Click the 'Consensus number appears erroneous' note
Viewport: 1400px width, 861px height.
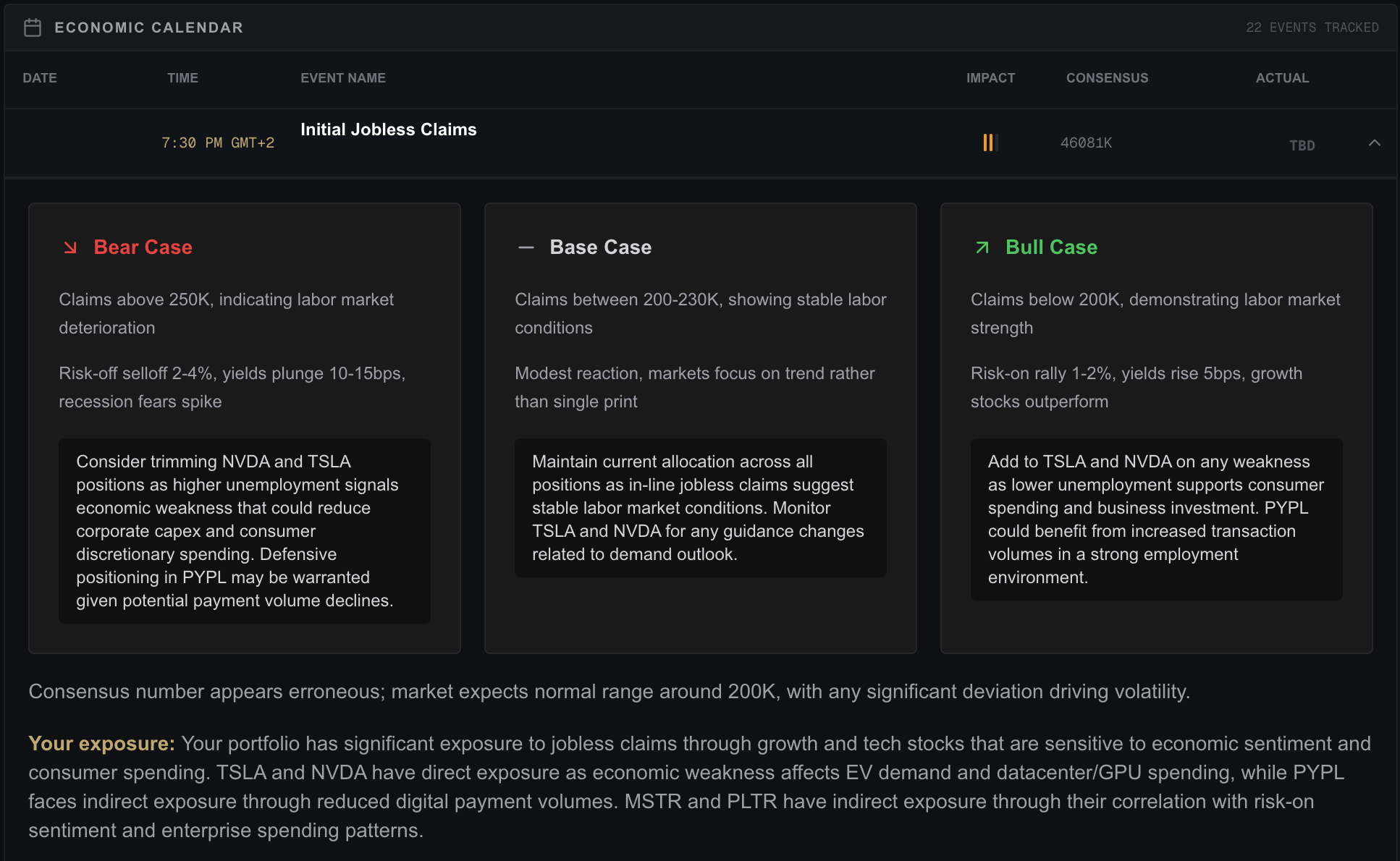point(610,692)
